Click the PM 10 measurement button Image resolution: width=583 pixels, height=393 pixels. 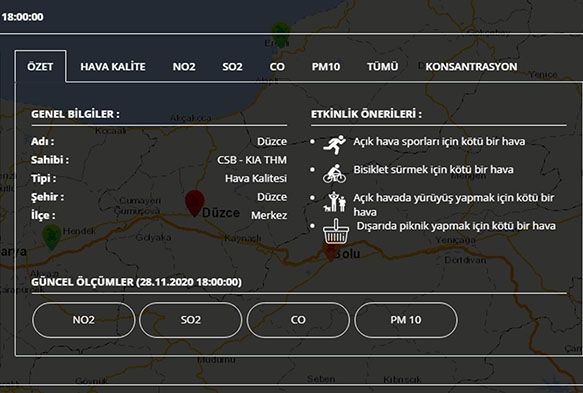coord(406,320)
